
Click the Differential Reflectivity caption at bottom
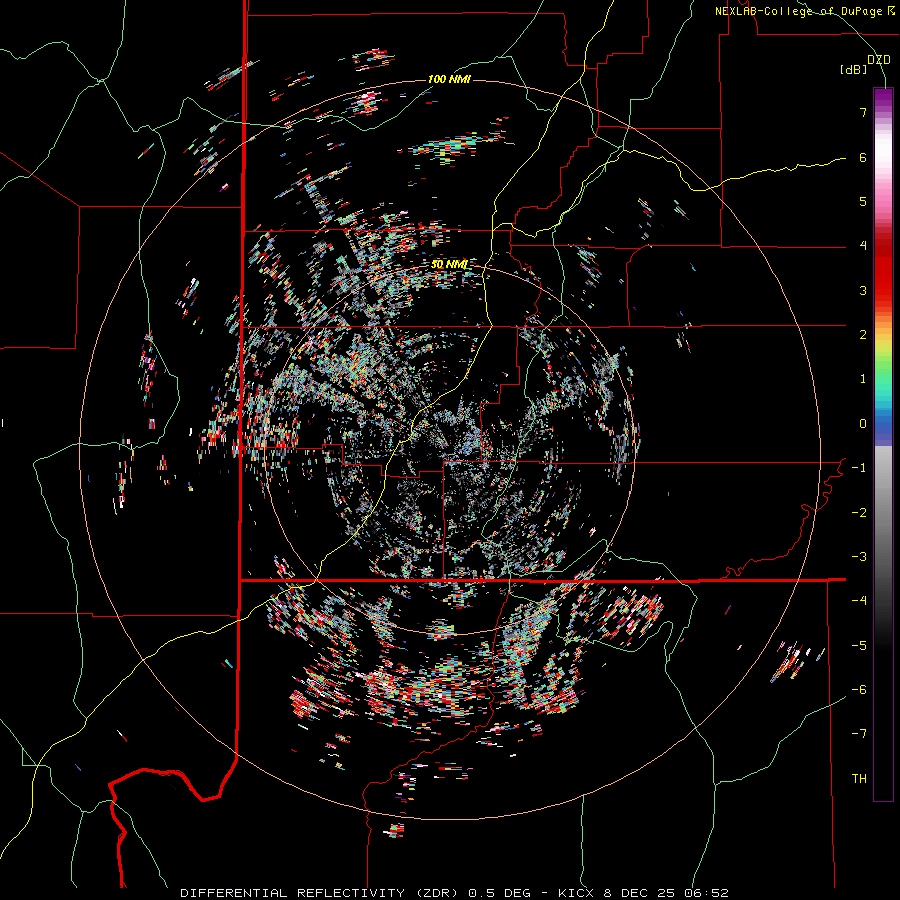pos(454,893)
